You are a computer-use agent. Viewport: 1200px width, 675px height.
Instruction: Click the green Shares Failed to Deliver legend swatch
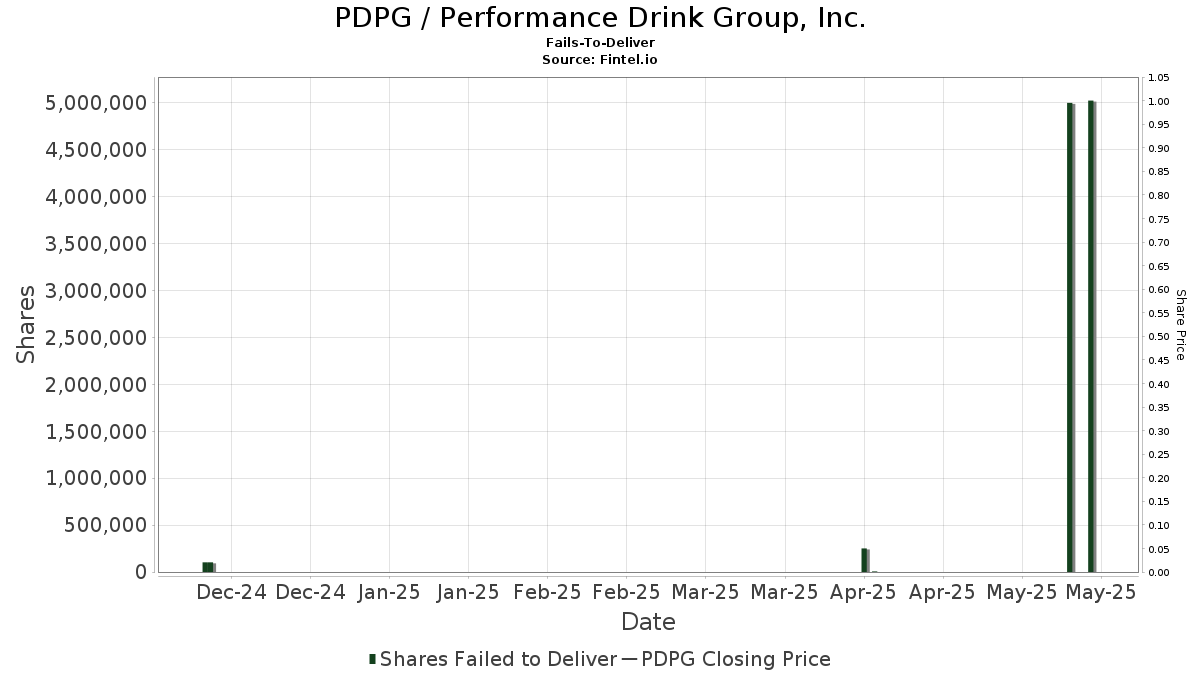pyautogui.click(x=373, y=659)
